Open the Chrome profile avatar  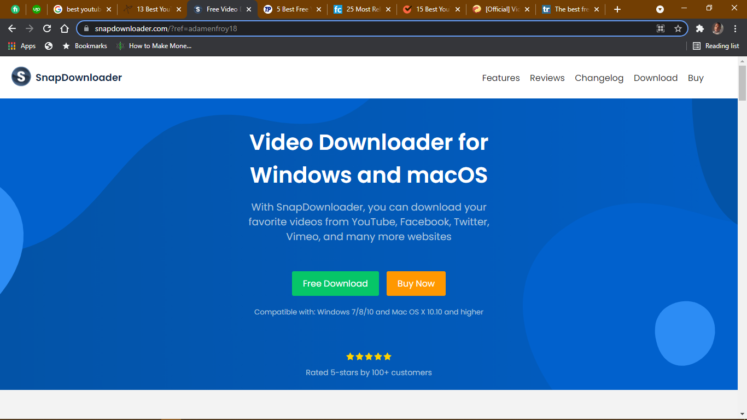click(x=717, y=29)
